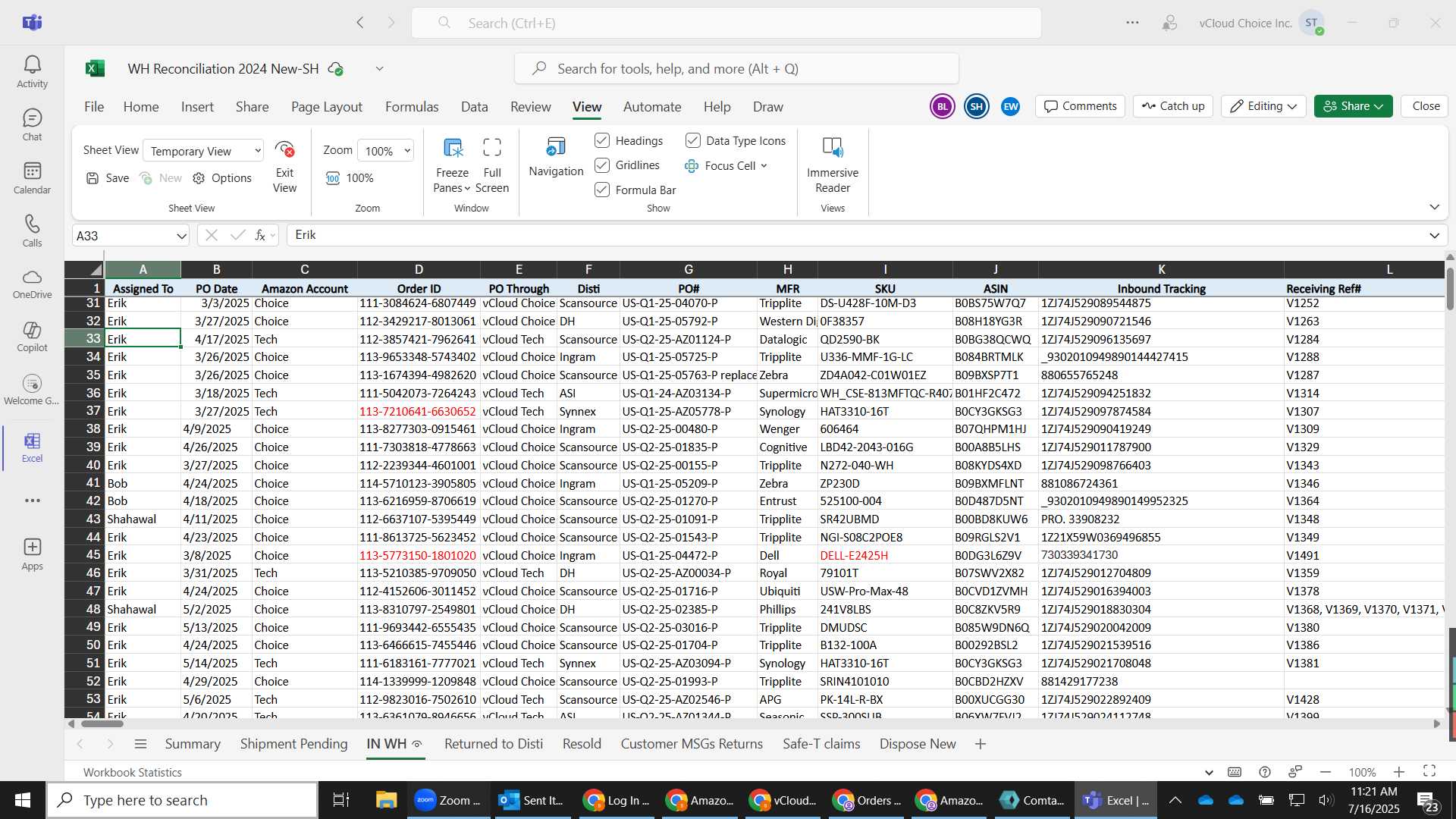The image size is (1456, 819).
Task: Switch to the Automate ribbon tab
Action: (652, 107)
